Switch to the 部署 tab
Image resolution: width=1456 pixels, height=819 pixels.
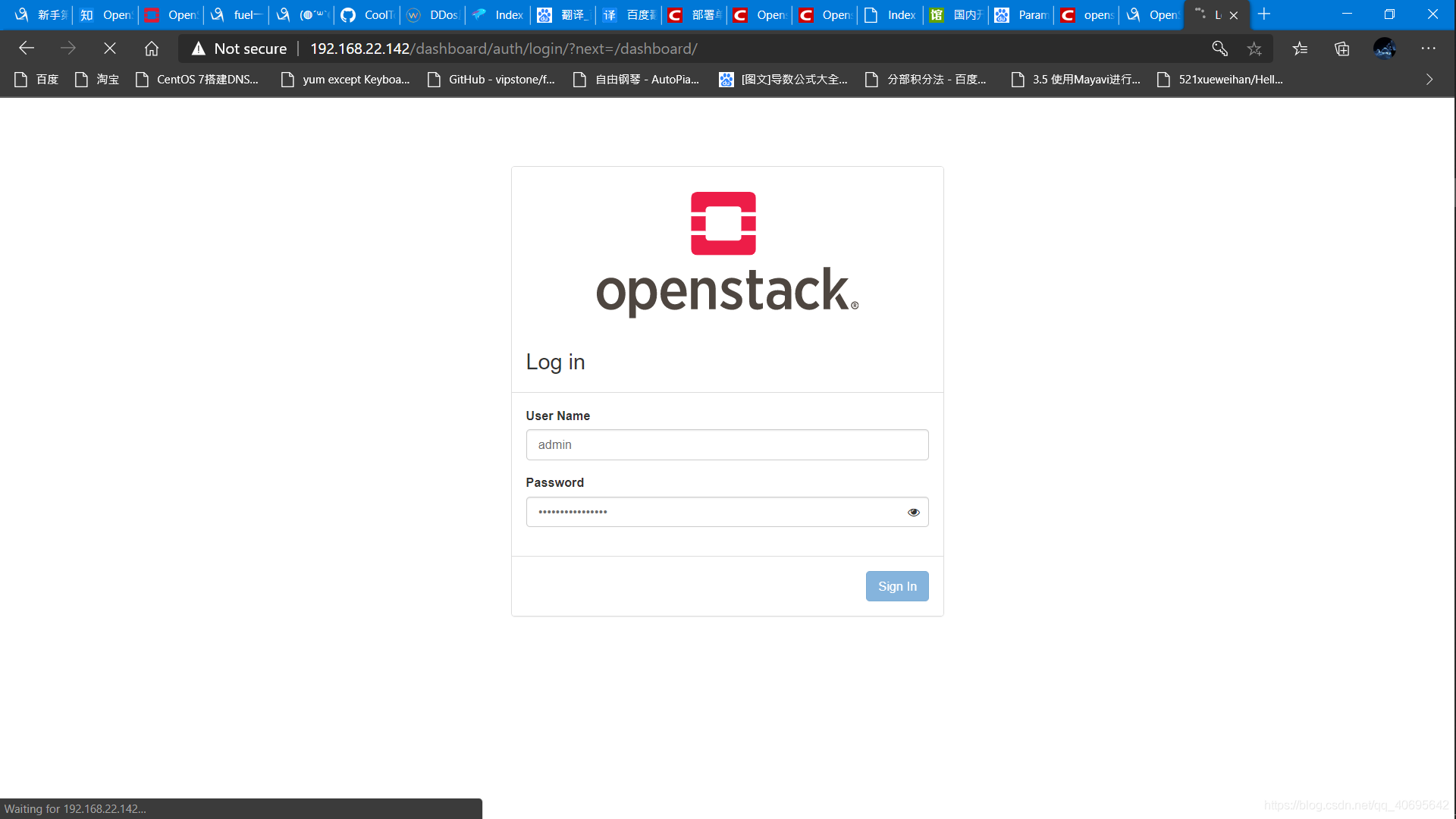tap(695, 15)
